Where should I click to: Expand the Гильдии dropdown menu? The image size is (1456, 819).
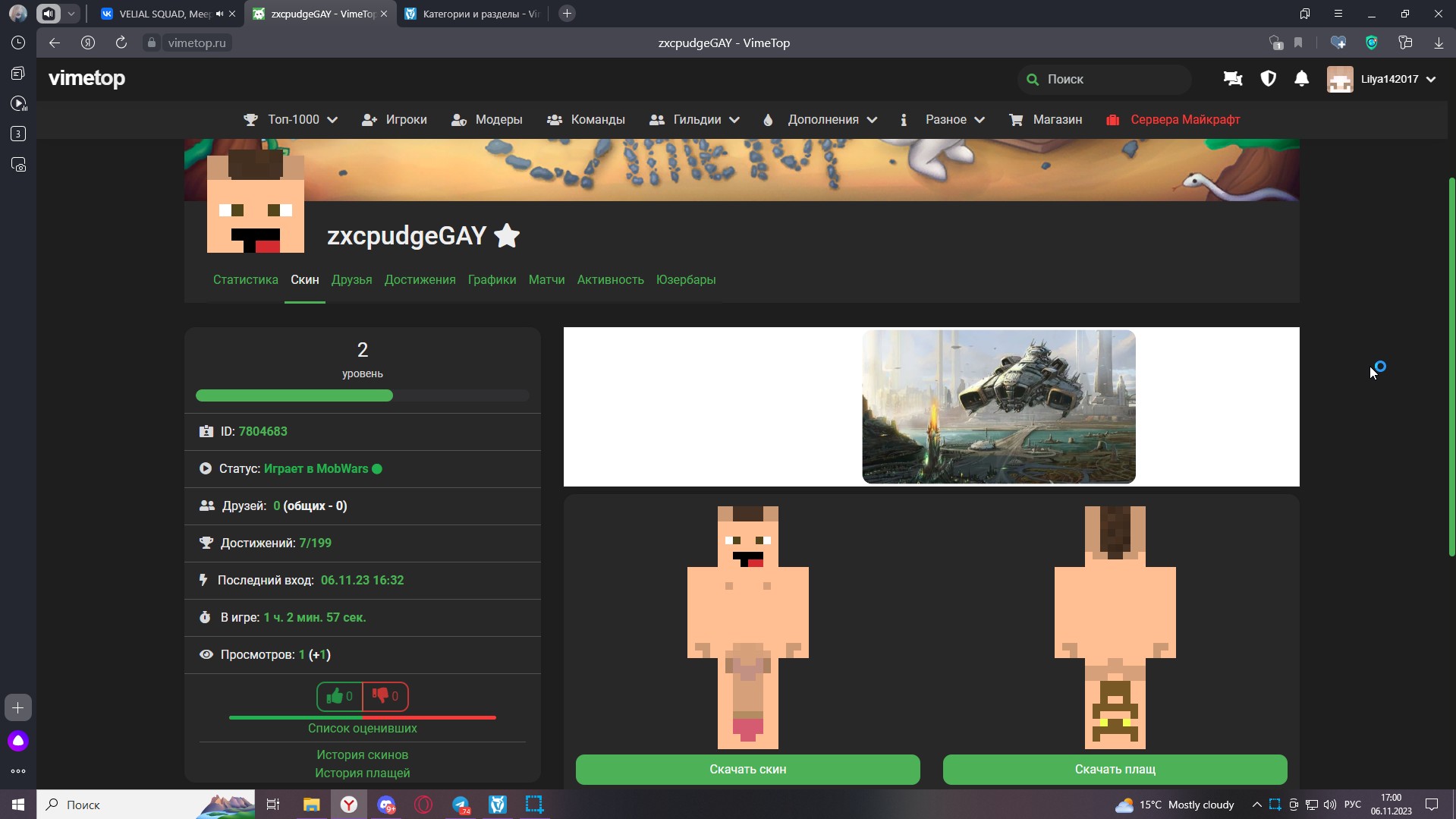[x=694, y=120]
